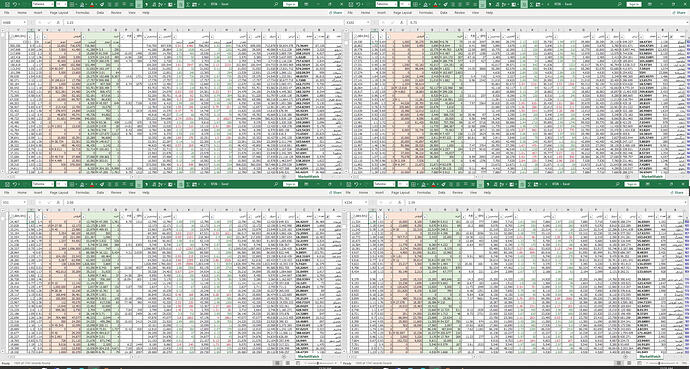Switch to Formulas tab in top-left window
Screen dimensions: 690x369
coord(83,13)
